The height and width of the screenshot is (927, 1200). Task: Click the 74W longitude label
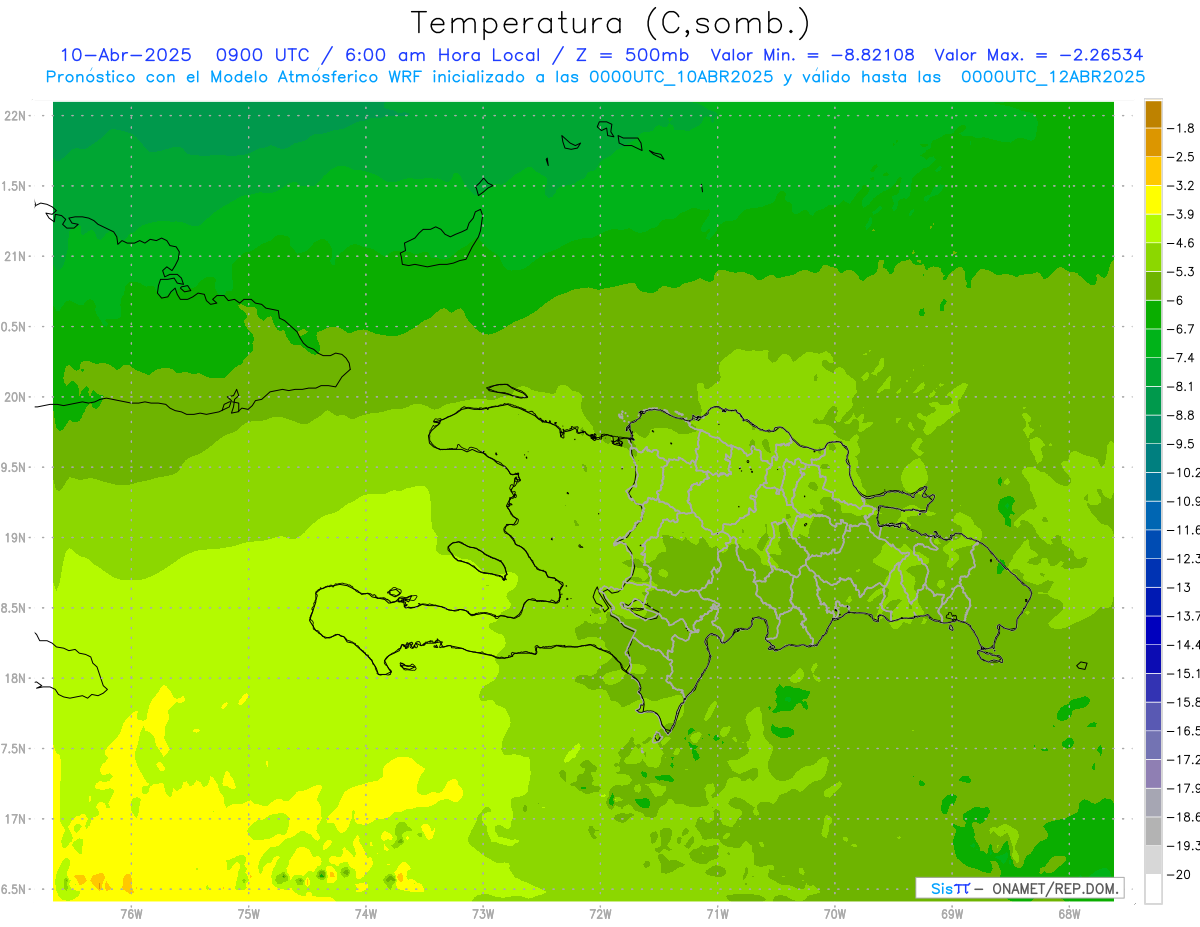tap(366, 914)
